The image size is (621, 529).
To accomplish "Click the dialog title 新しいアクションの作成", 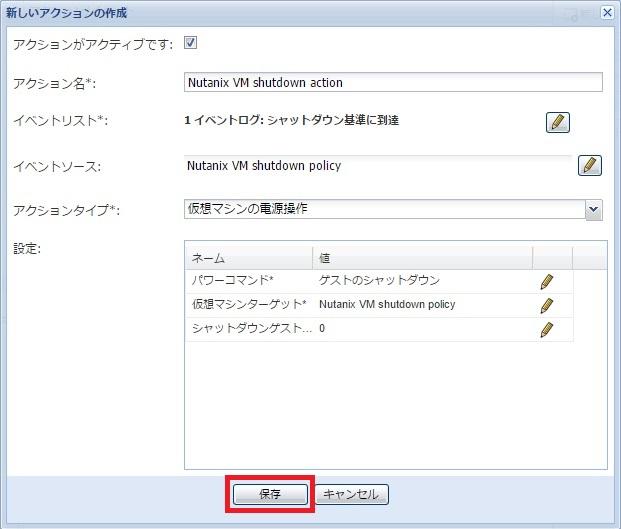I will [66, 13].
